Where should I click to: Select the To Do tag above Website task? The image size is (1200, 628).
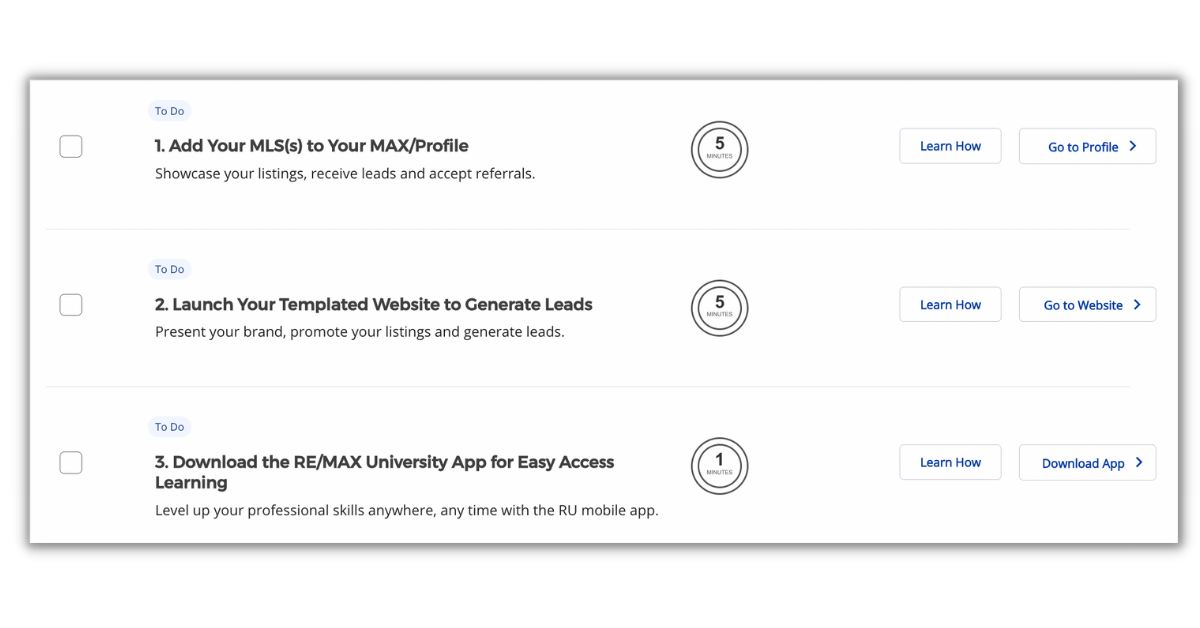coord(169,269)
